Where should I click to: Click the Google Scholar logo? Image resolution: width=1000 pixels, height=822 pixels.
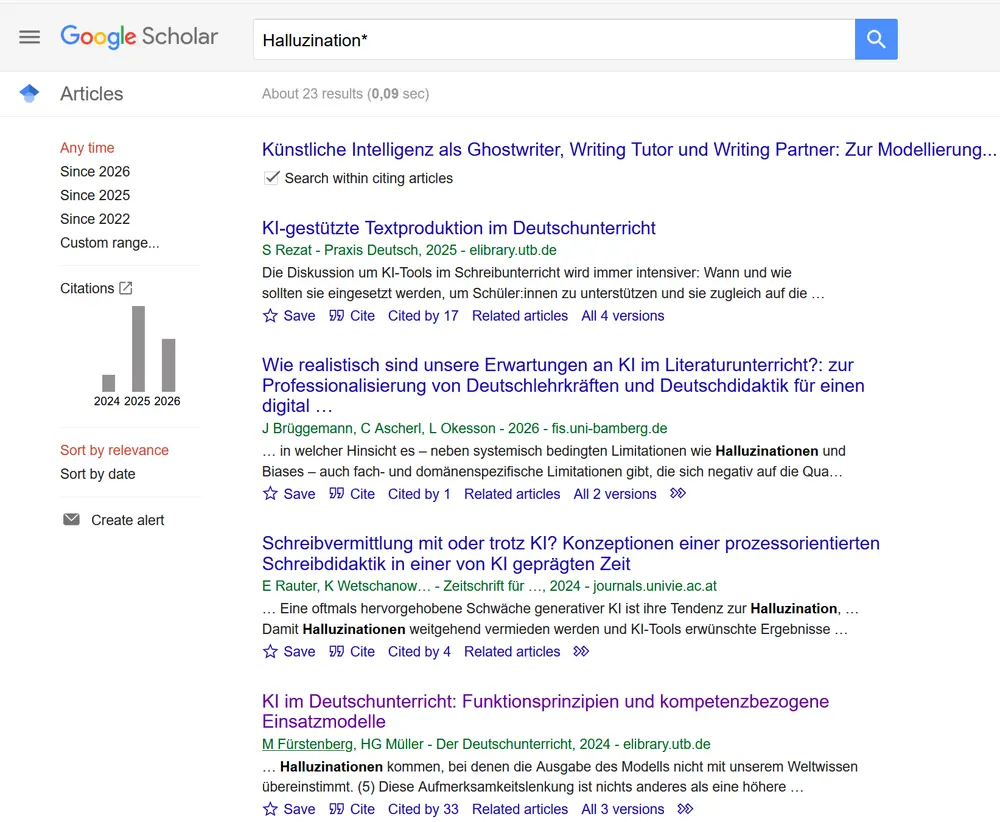139,36
